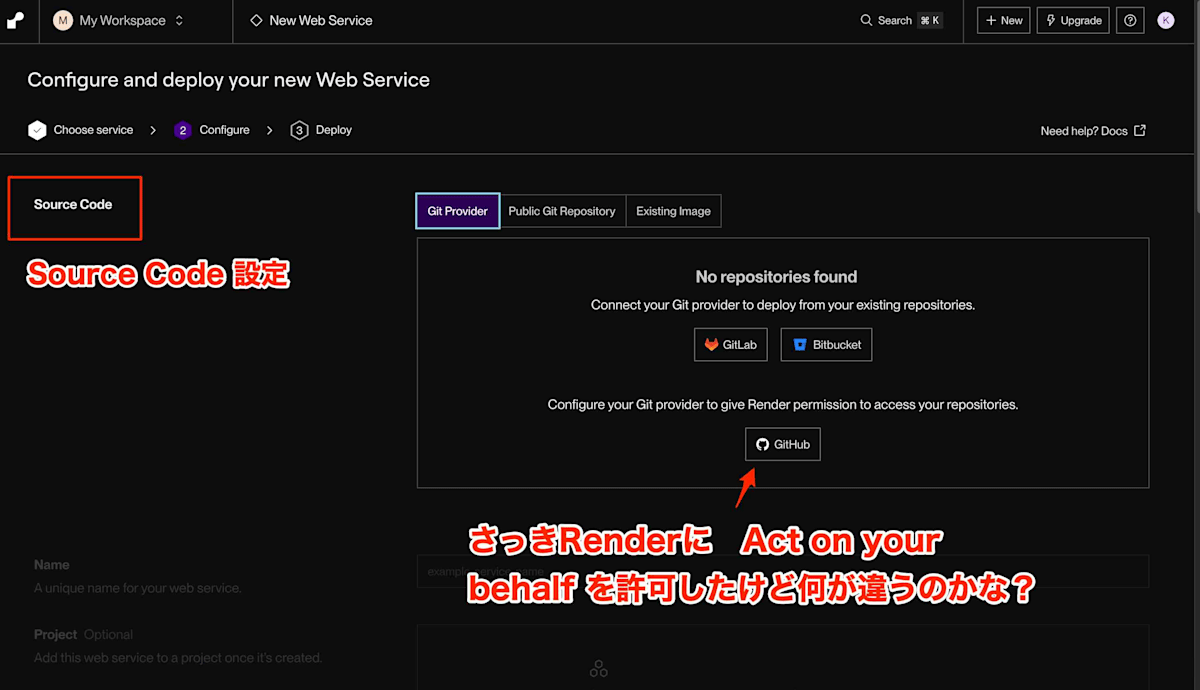
Task: Click the Name input field
Action: click(783, 571)
